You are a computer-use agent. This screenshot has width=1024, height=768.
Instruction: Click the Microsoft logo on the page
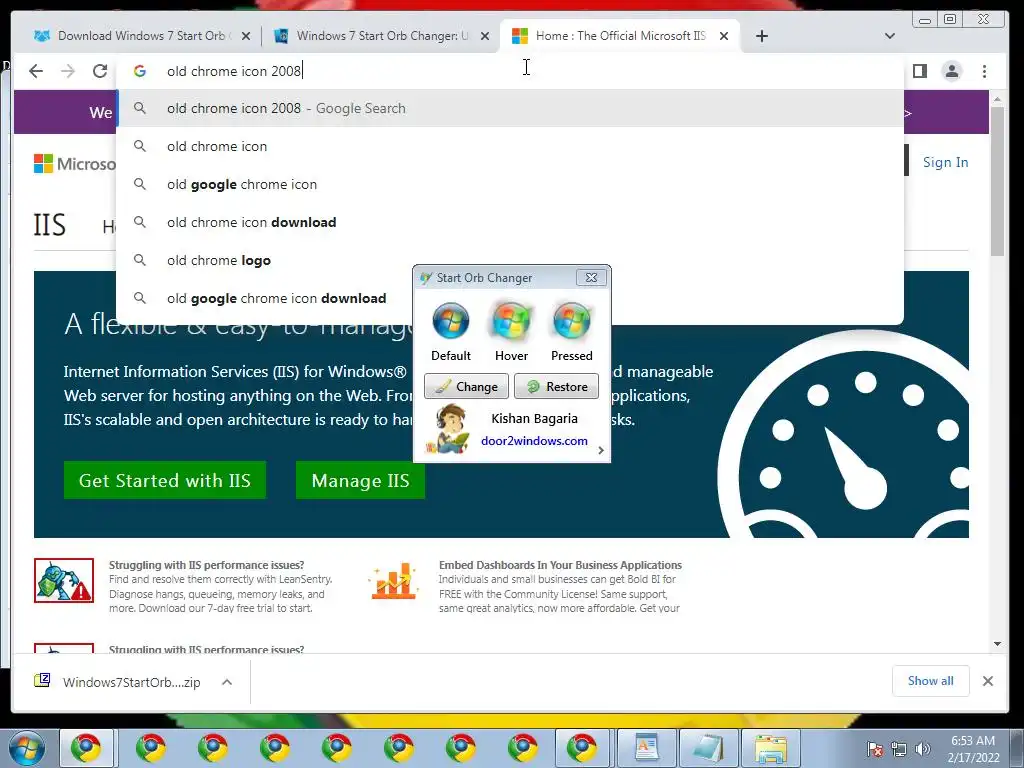(x=74, y=163)
